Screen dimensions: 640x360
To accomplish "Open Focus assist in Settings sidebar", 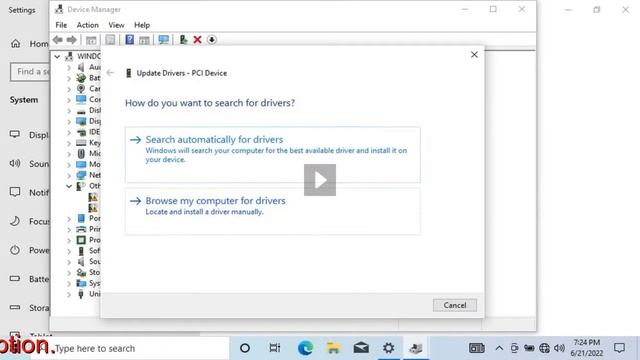I will pos(29,221).
